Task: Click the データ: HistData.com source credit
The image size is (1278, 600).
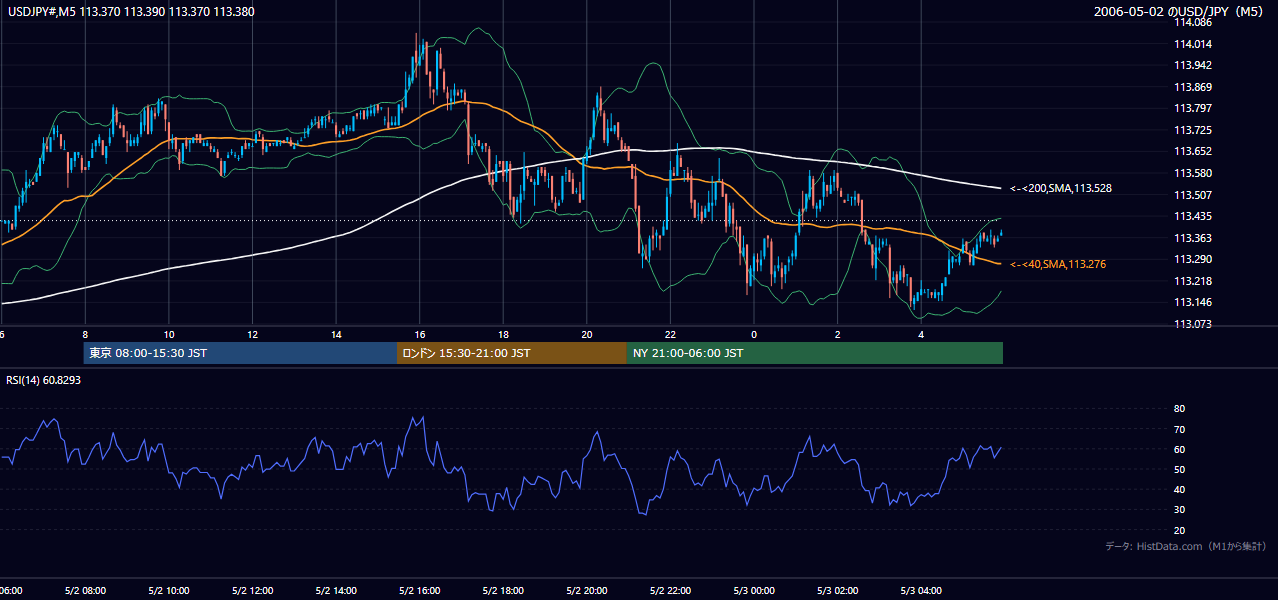Action: coord(1186,546)
